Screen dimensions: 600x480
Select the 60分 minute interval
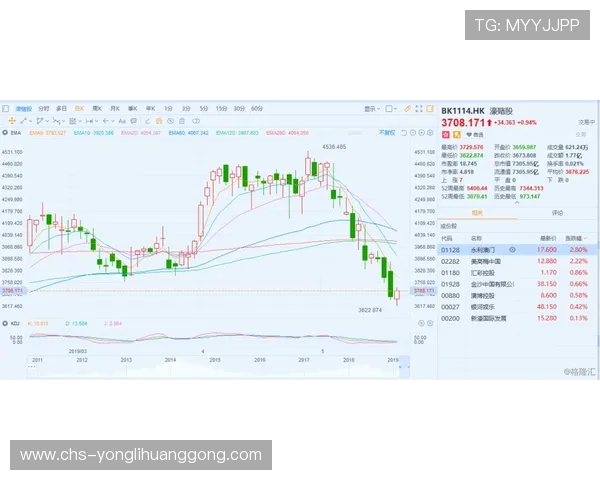(x=256, y=108)
